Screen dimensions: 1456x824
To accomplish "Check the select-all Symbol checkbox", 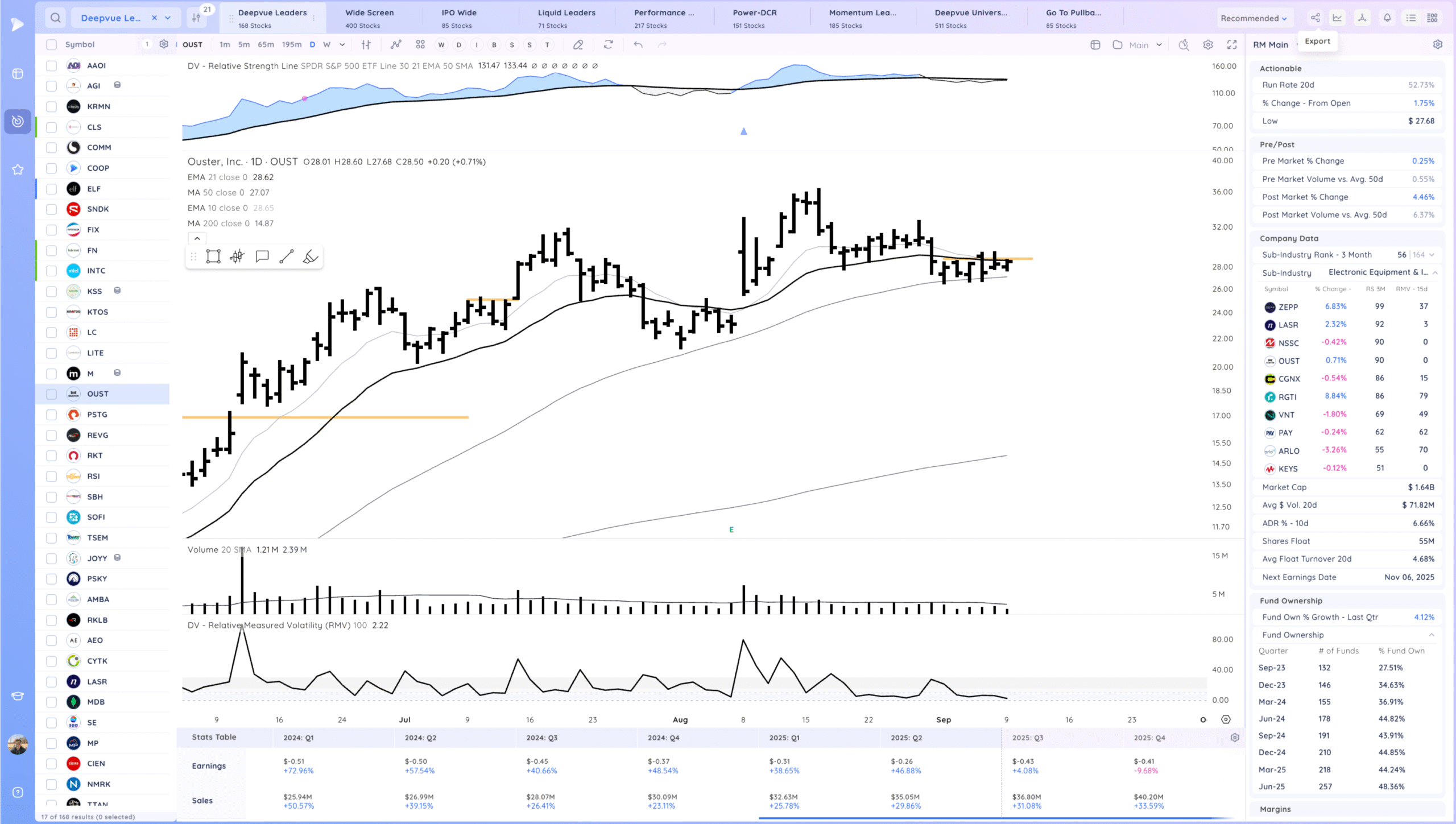I will [x=51, y=44].
